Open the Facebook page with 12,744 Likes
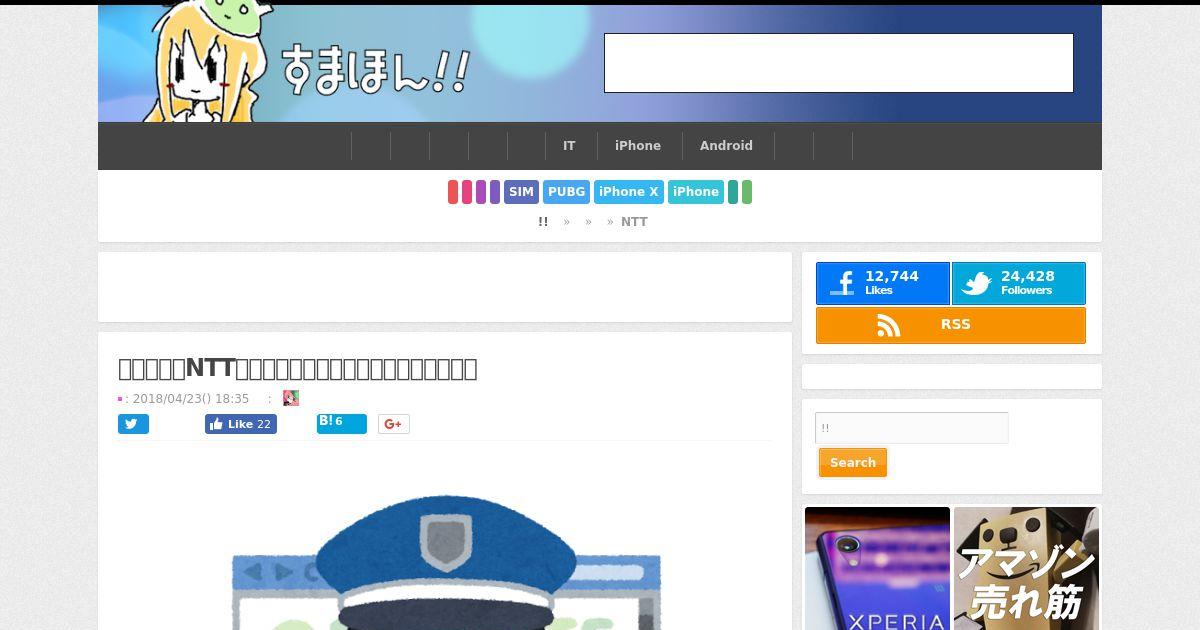The image size is (1200, 630). (882, 283)
